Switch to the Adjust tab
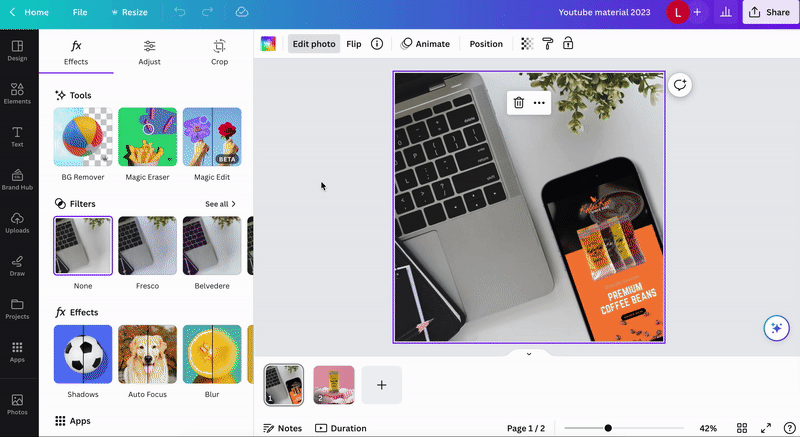This screenshot has width=800, height=437. pos(149,52)
